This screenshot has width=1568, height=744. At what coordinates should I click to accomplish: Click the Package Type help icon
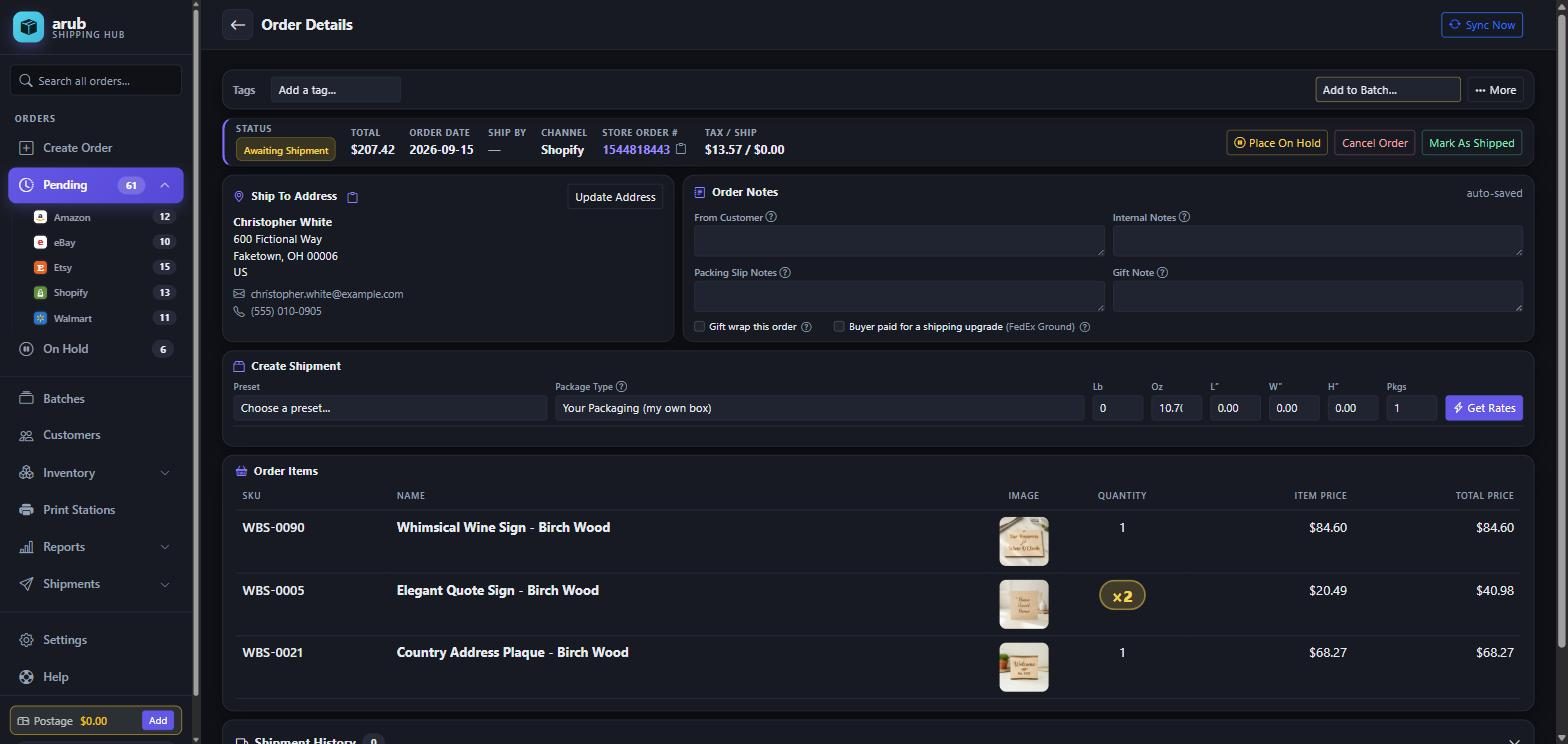click(622, 387)
